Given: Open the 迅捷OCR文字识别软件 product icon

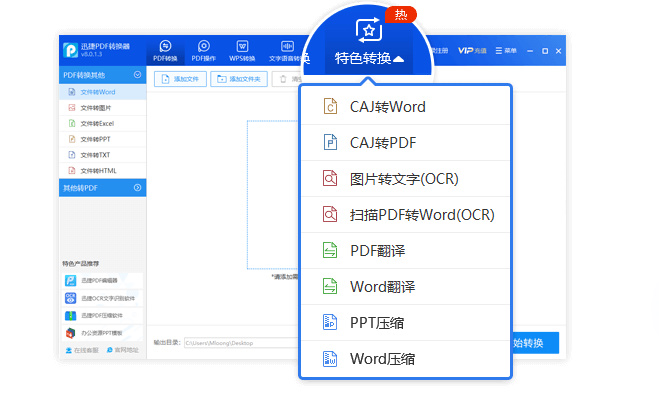Looking at the screenshot, I should tap(70, 298).
